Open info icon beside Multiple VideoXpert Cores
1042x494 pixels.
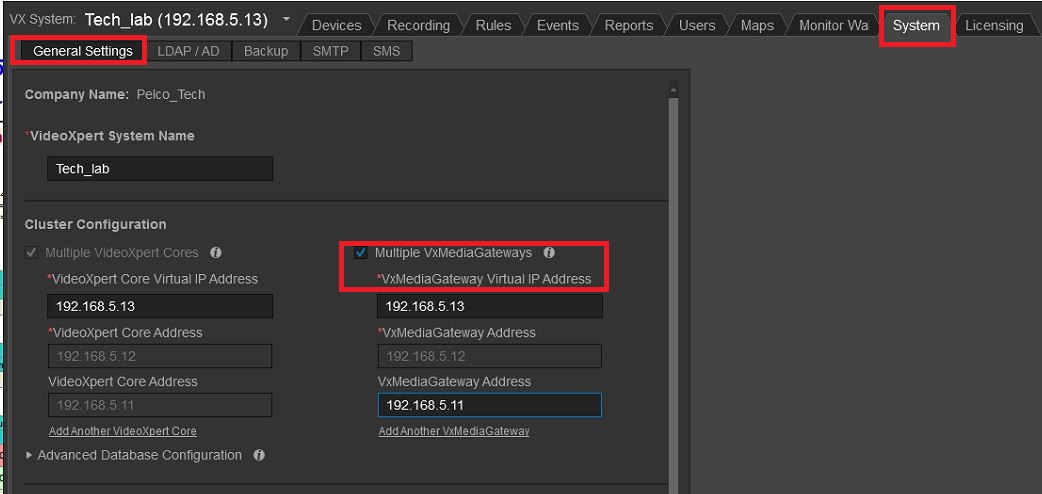(215, 253)
